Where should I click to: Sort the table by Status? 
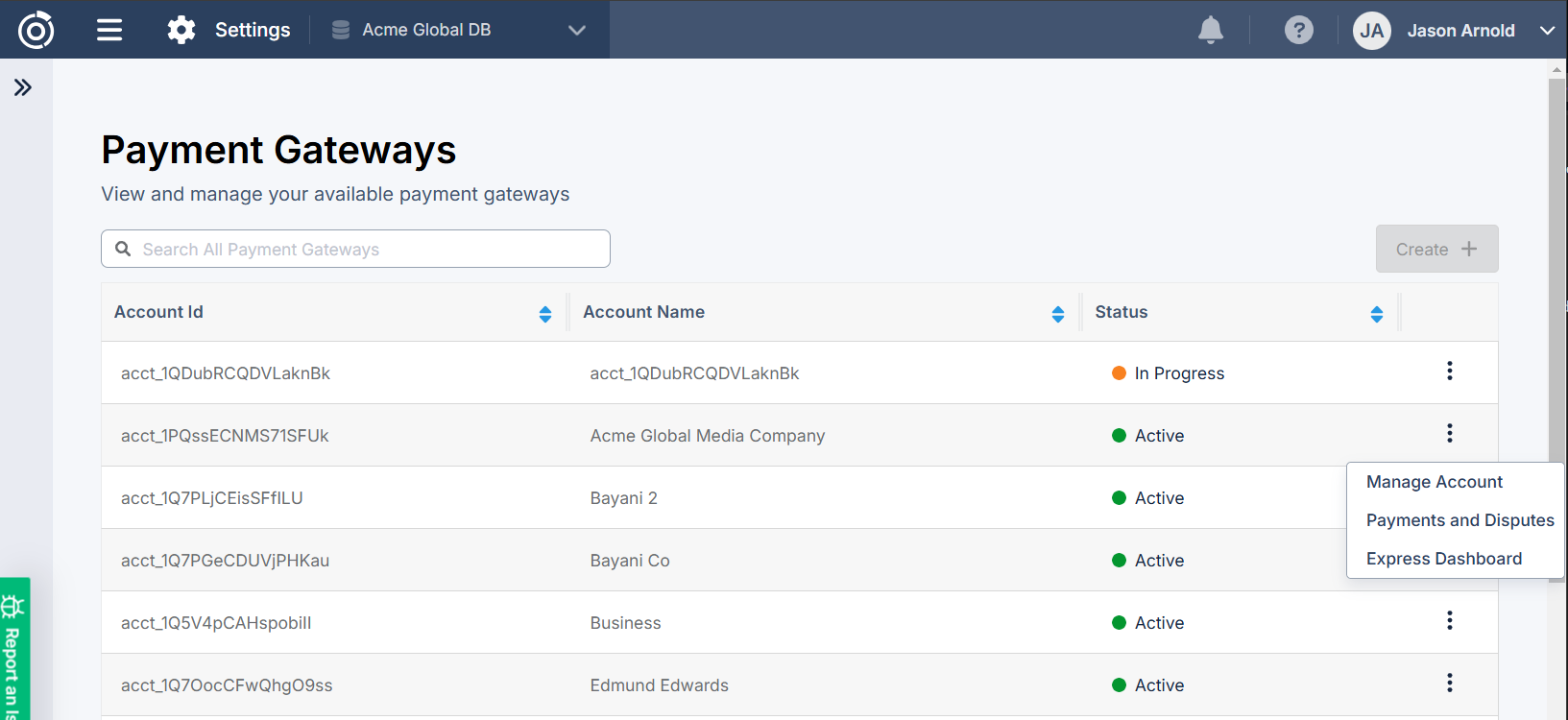pos(1376,314)
